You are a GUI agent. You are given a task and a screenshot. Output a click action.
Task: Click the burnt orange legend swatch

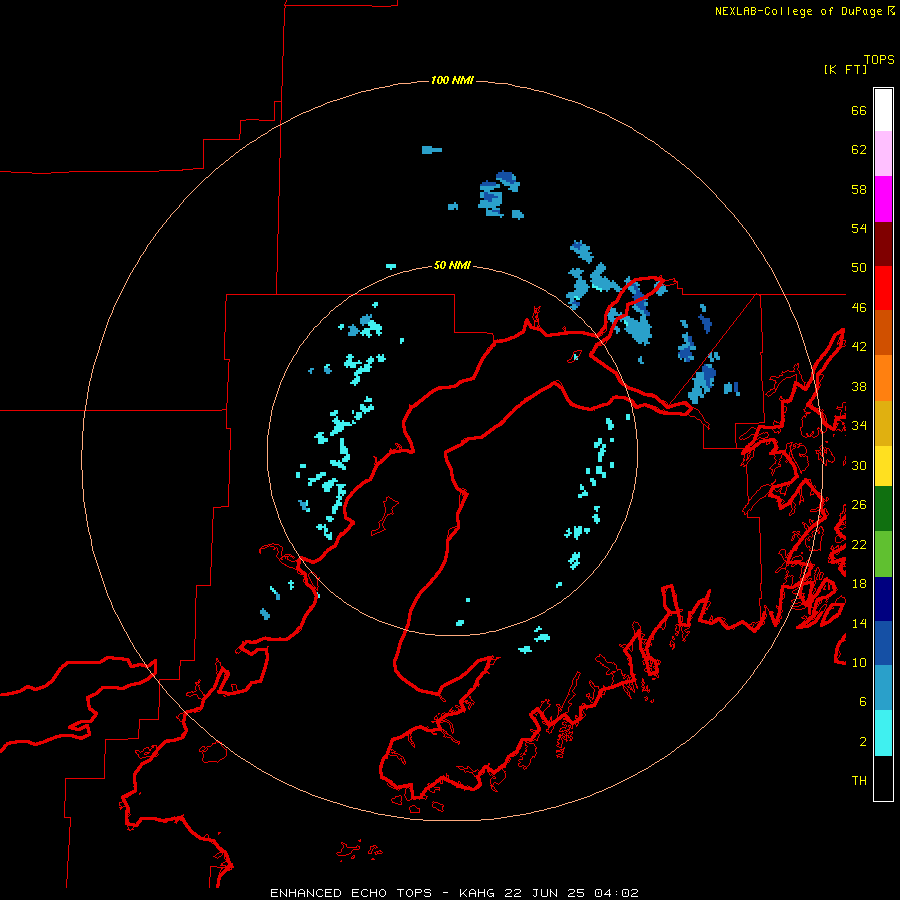[883, 332]
